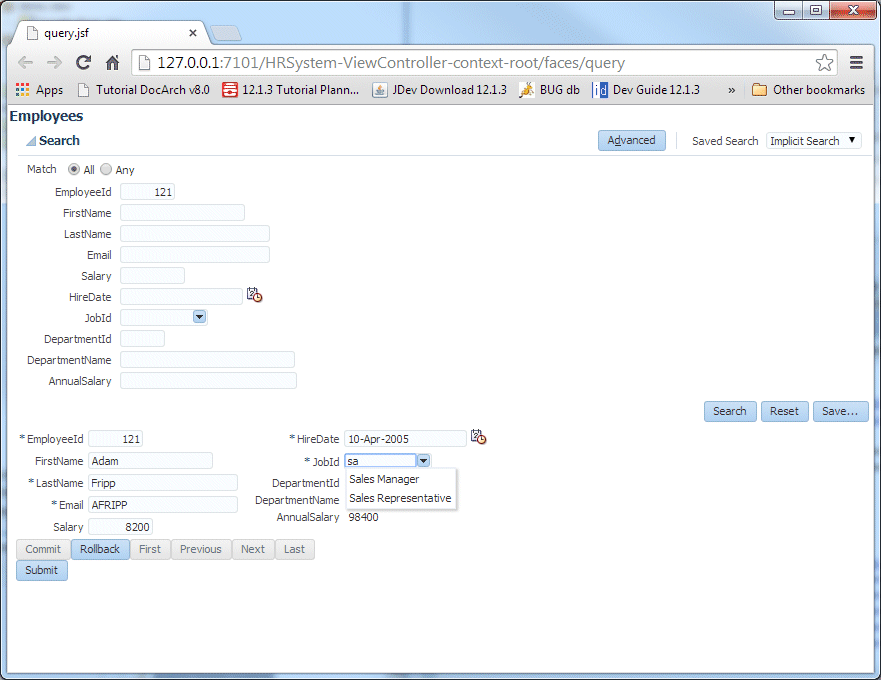Click the Save... button

(x=841, y=411)
